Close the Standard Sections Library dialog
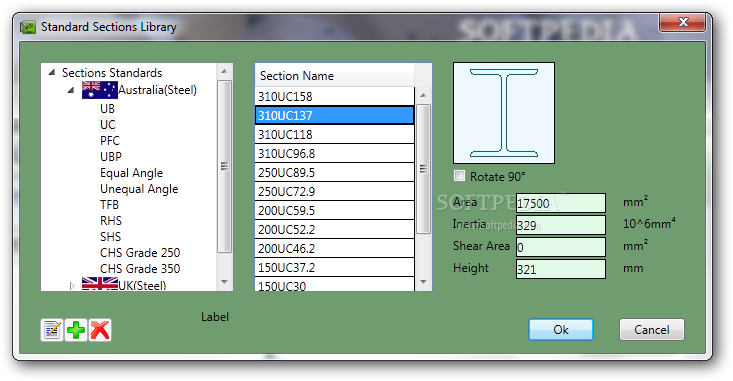733x381 pixels. click(x=682, y=22)
